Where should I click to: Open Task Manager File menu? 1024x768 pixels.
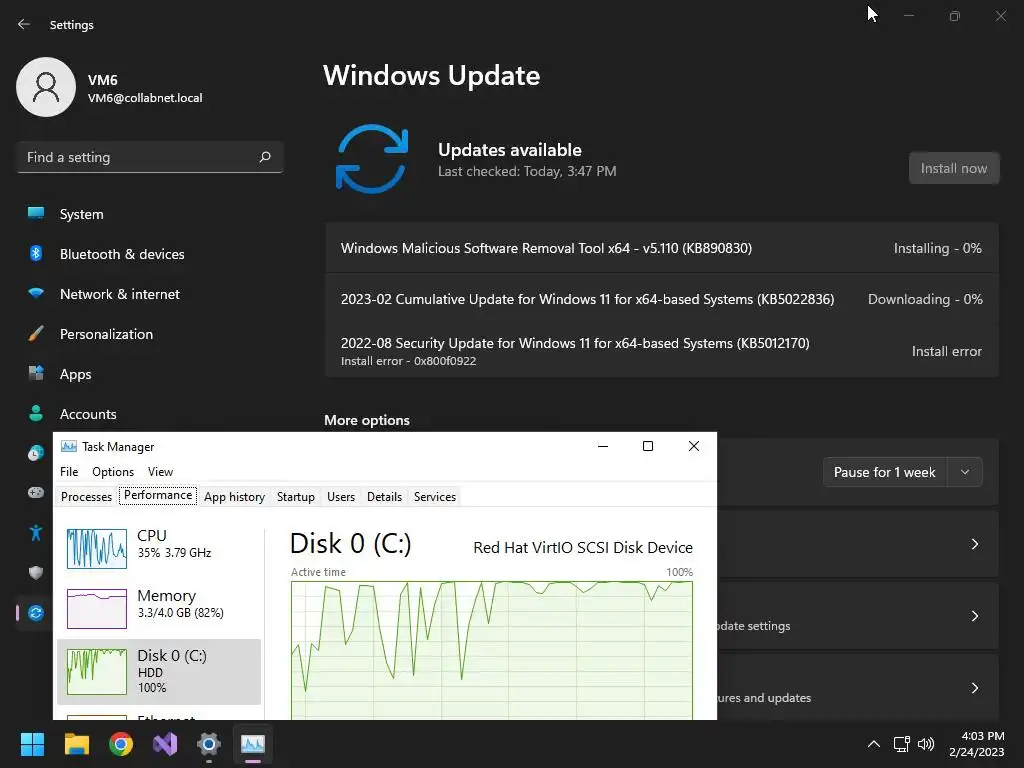[x=69, y=472]
